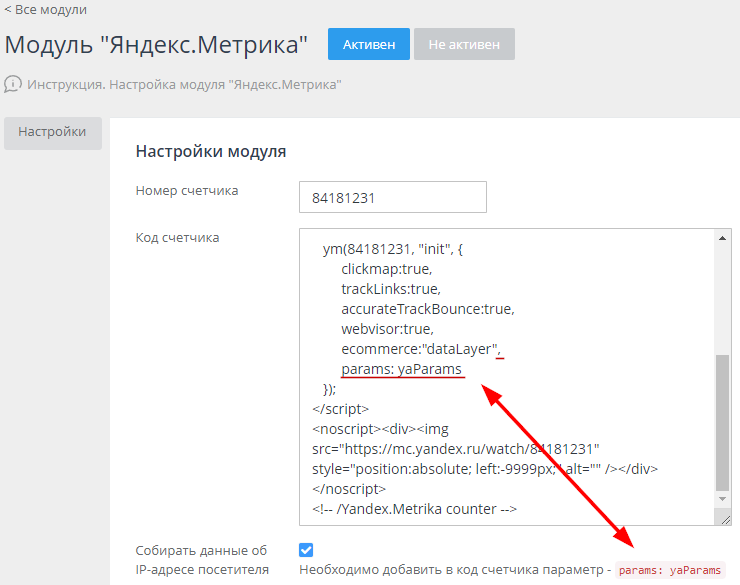The image size is (740, 585).
Task: Click the "Код счетчика" field label
Action: pyautogui.click(x=177, y=237)
